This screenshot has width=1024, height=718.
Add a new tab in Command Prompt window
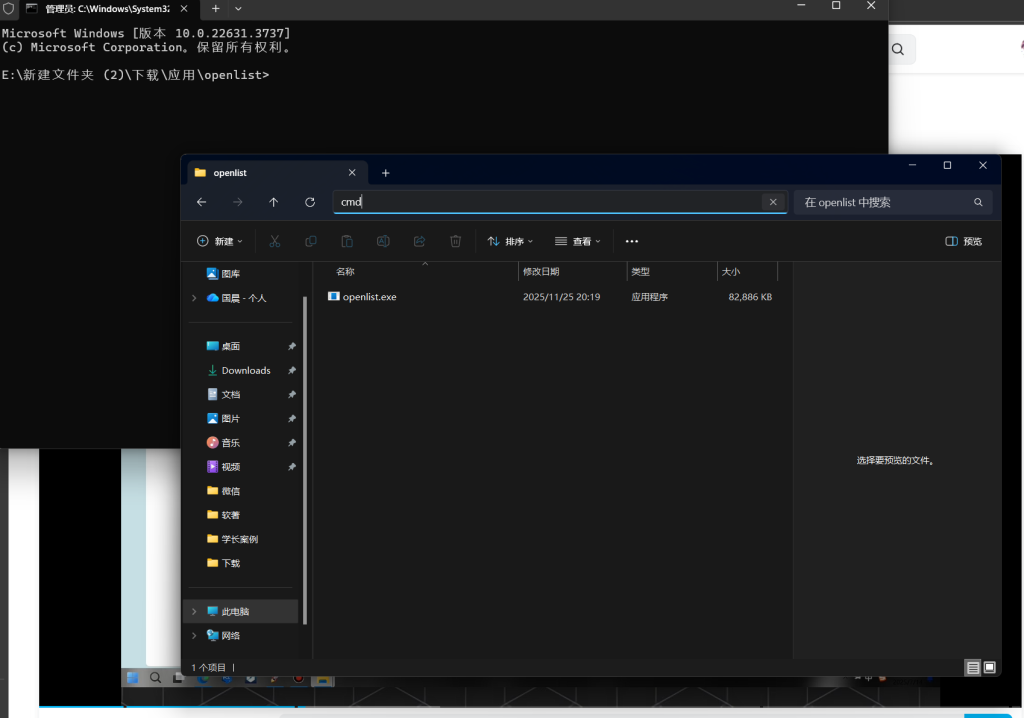click(215, 8)
